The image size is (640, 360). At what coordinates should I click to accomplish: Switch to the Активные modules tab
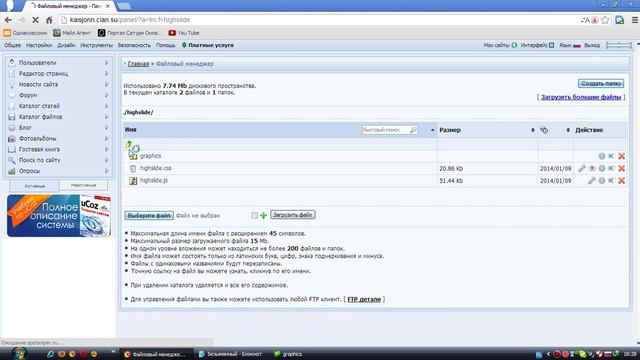[x=34, y=186]
